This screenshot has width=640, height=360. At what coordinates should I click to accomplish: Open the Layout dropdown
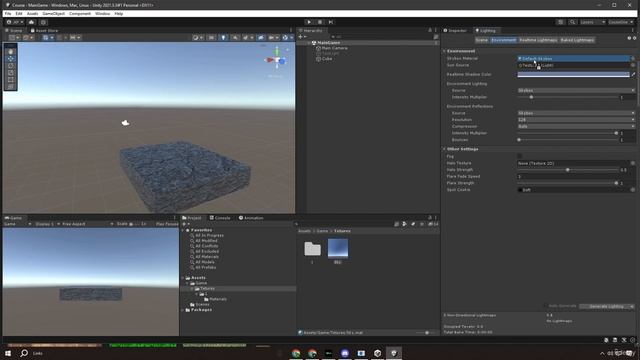coord(621,22)
